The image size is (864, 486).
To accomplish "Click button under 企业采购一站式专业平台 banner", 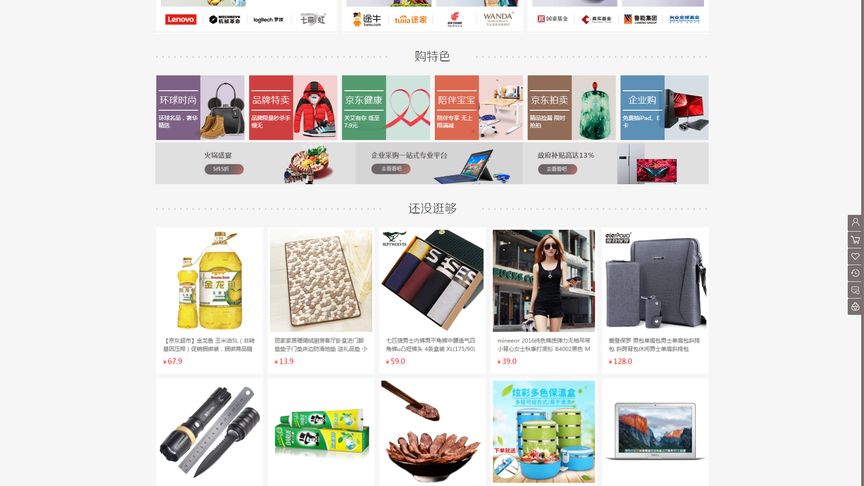I will [391, 169].
